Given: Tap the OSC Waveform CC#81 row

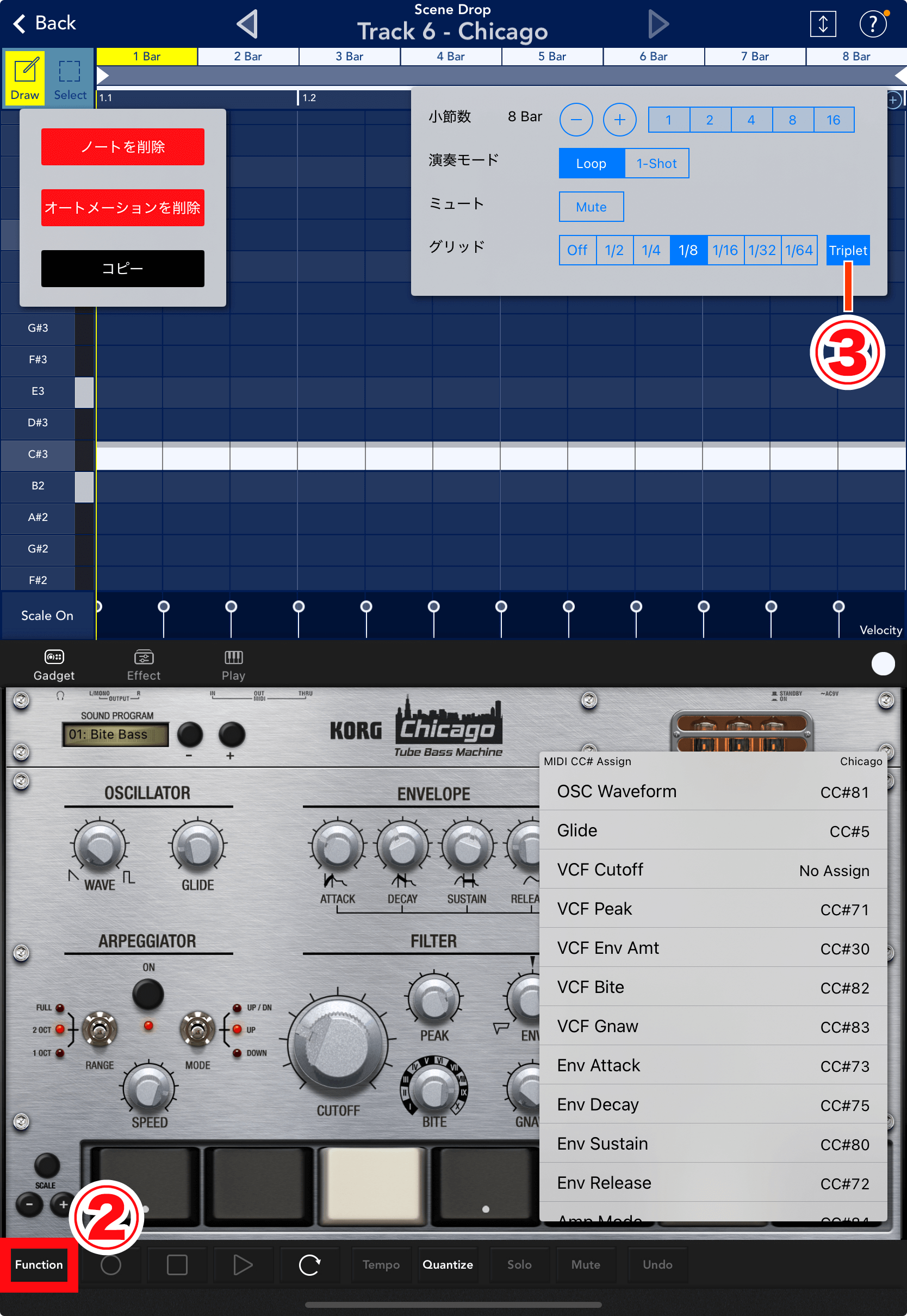Looking at the screenshot, I should point(713,792).
